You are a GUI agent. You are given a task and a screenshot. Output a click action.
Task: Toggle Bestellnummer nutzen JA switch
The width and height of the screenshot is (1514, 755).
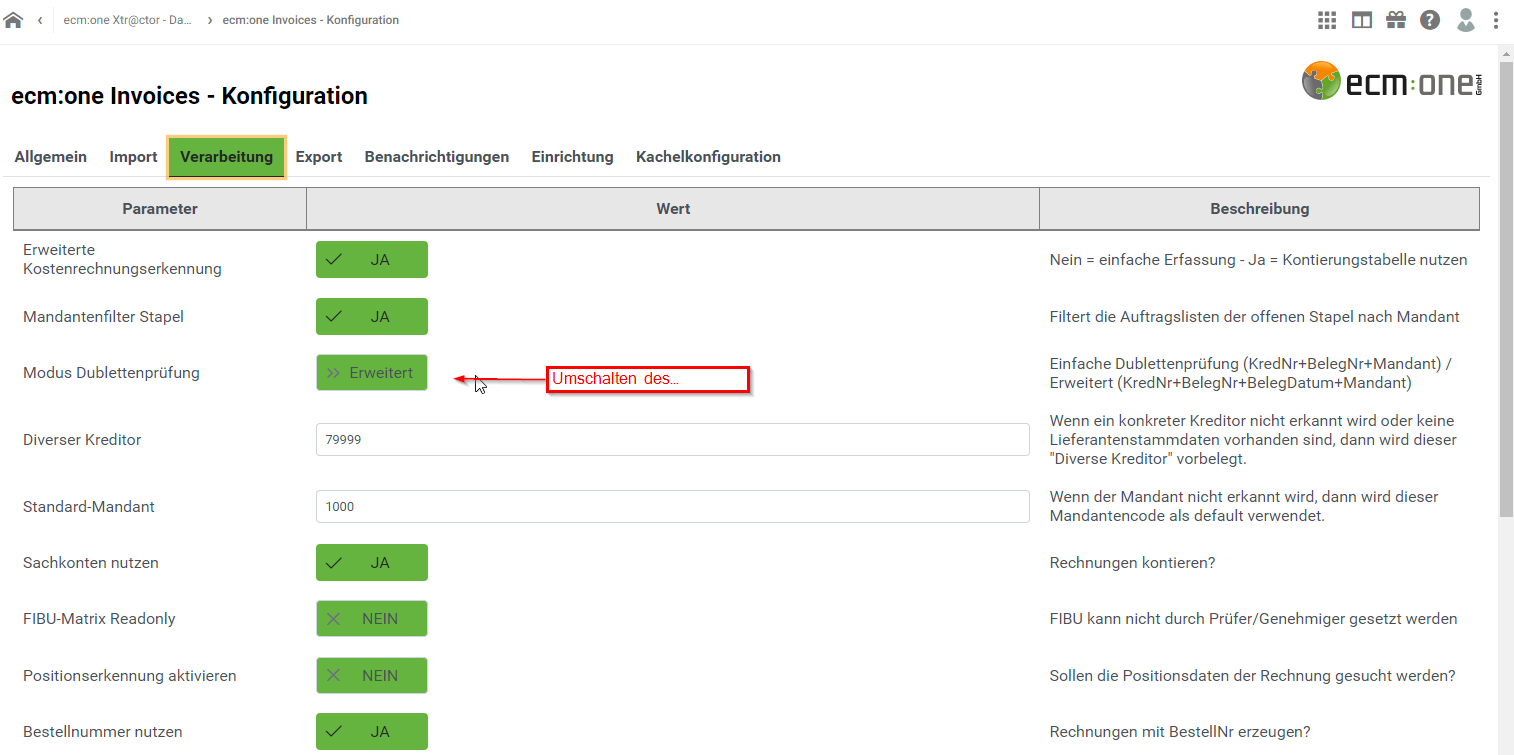(372, 731)
